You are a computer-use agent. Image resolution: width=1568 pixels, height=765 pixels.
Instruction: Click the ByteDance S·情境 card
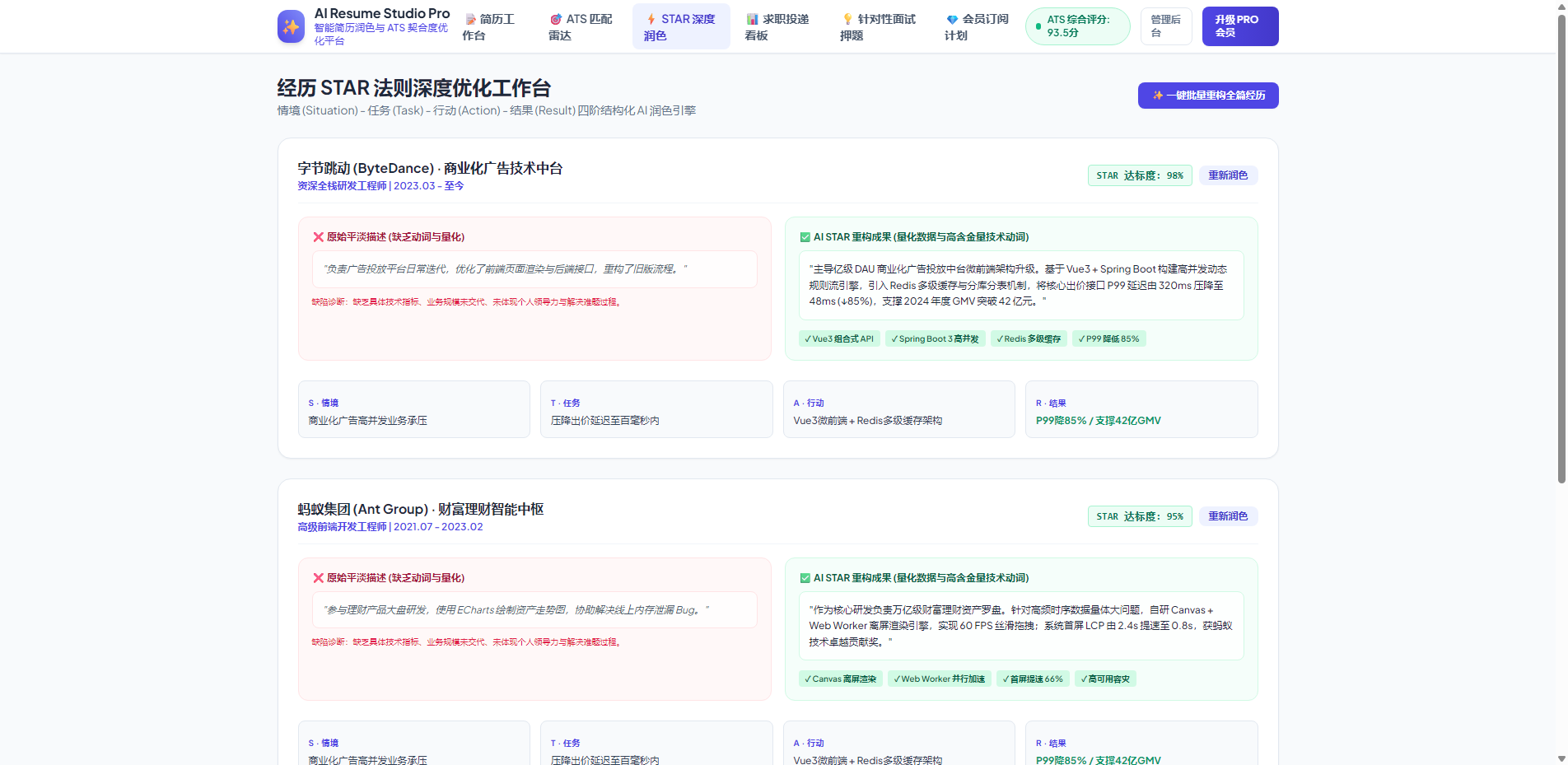pyautogui.click(x=413, y=409)
